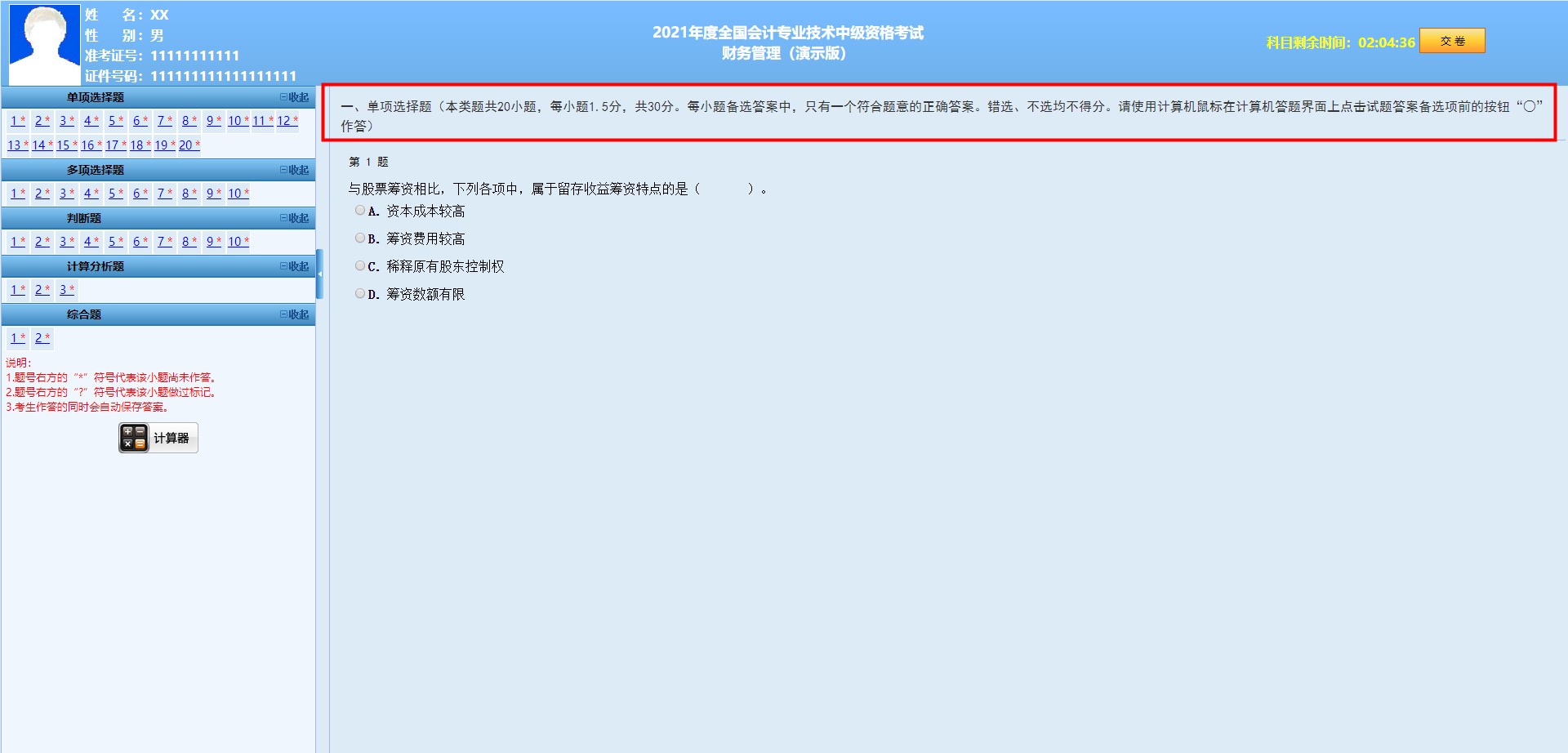The image size is (1568, 753).
Task: Collapse the 综合题 section via 收起
Action: (295, 314)
